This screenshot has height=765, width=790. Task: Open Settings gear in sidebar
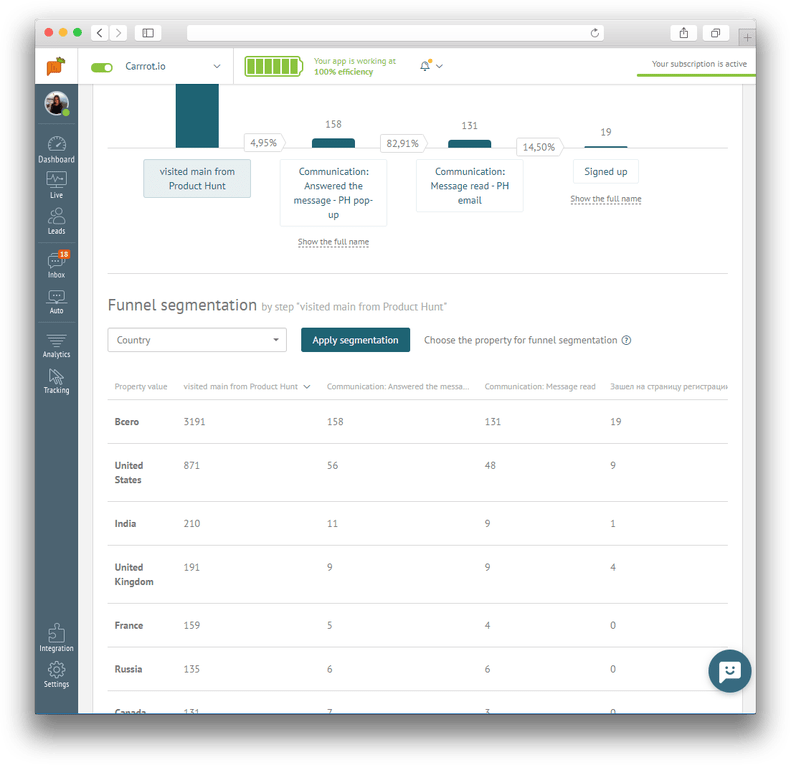56,674
